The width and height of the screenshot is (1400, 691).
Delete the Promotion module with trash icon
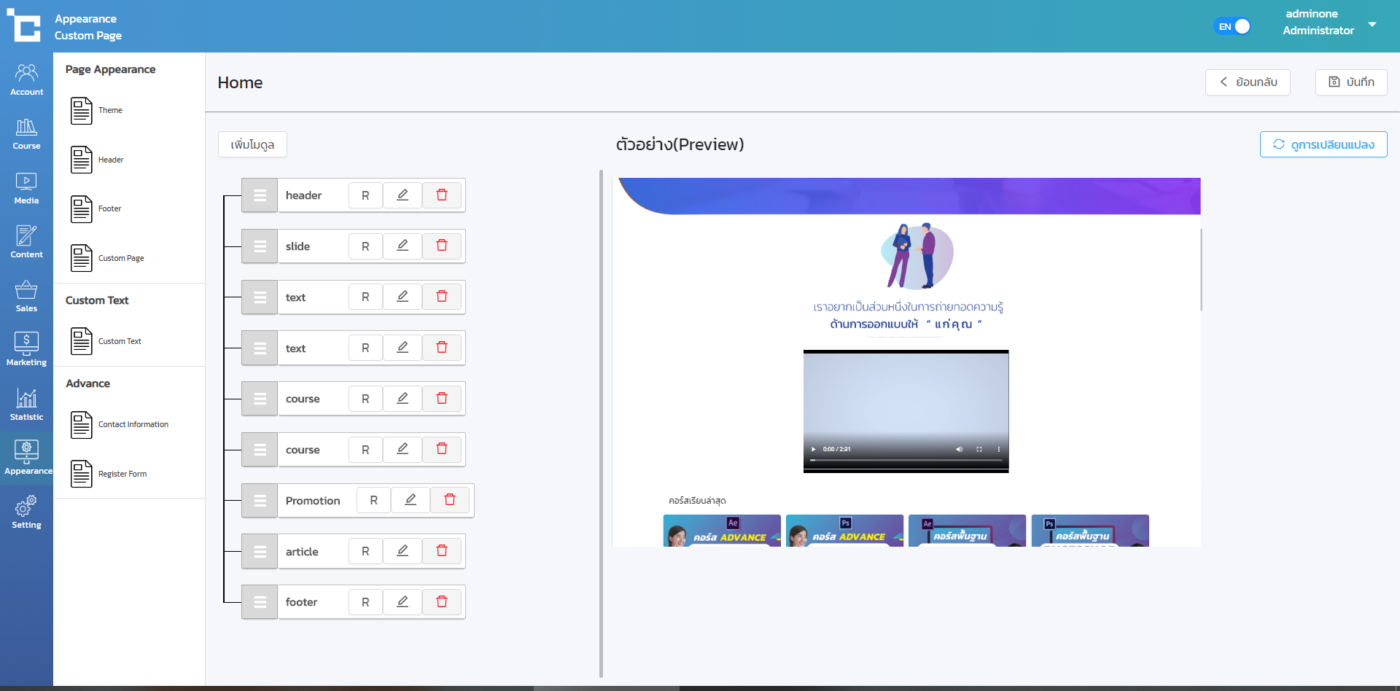(x=450, y=500)
